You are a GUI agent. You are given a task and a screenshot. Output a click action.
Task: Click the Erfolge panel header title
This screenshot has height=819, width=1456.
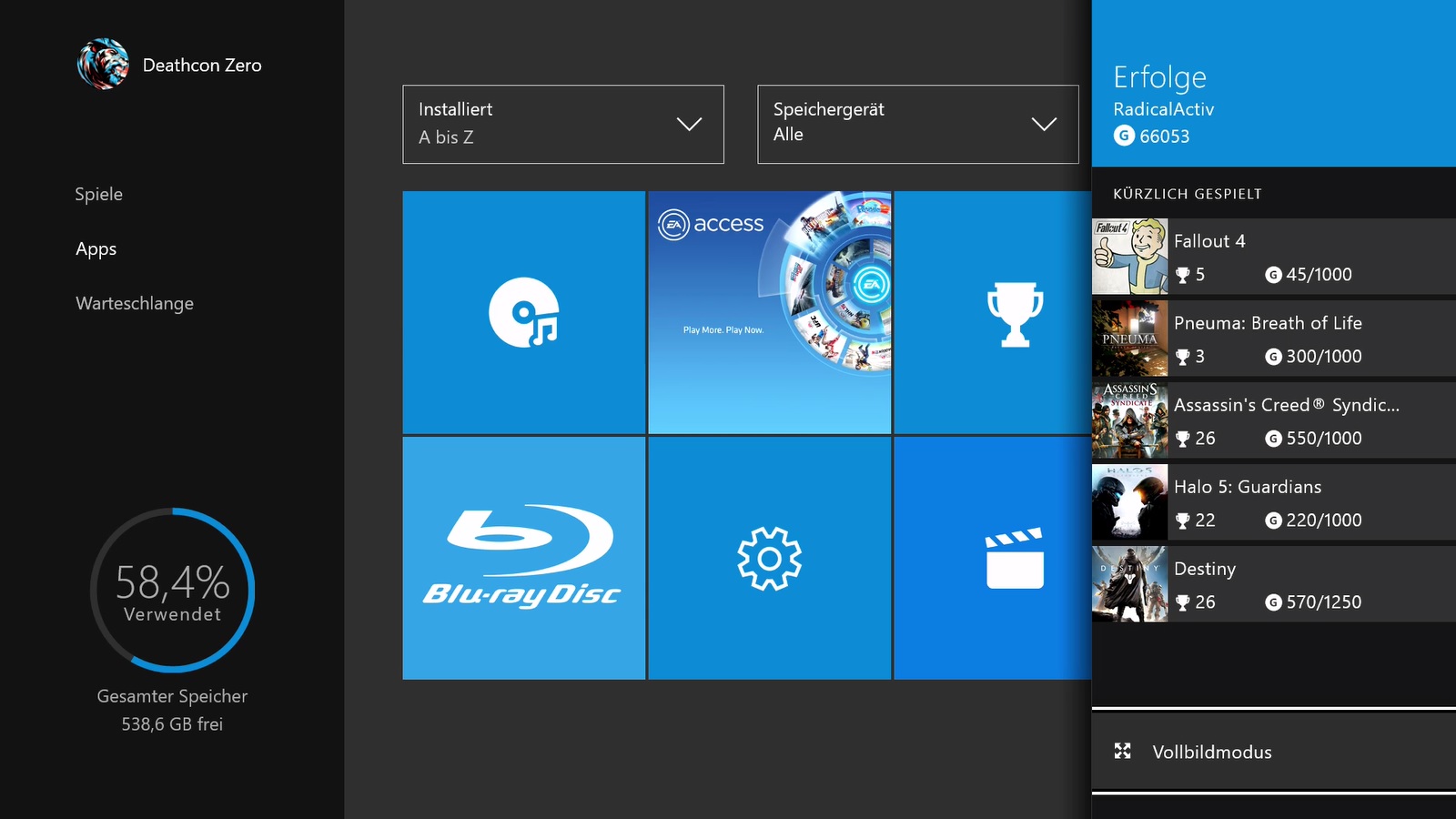1160,77
